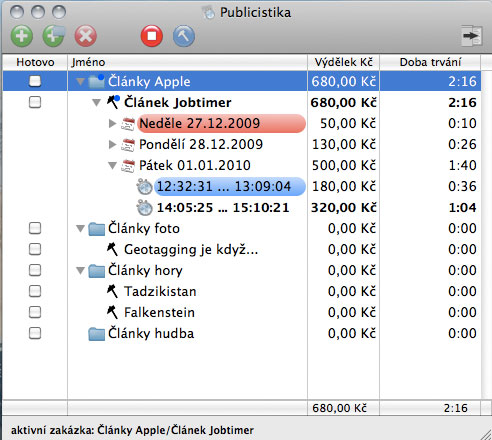Sort by the Jméno column header
The height and width of the screenshot is (440, 492).
(x=187, y=62)
